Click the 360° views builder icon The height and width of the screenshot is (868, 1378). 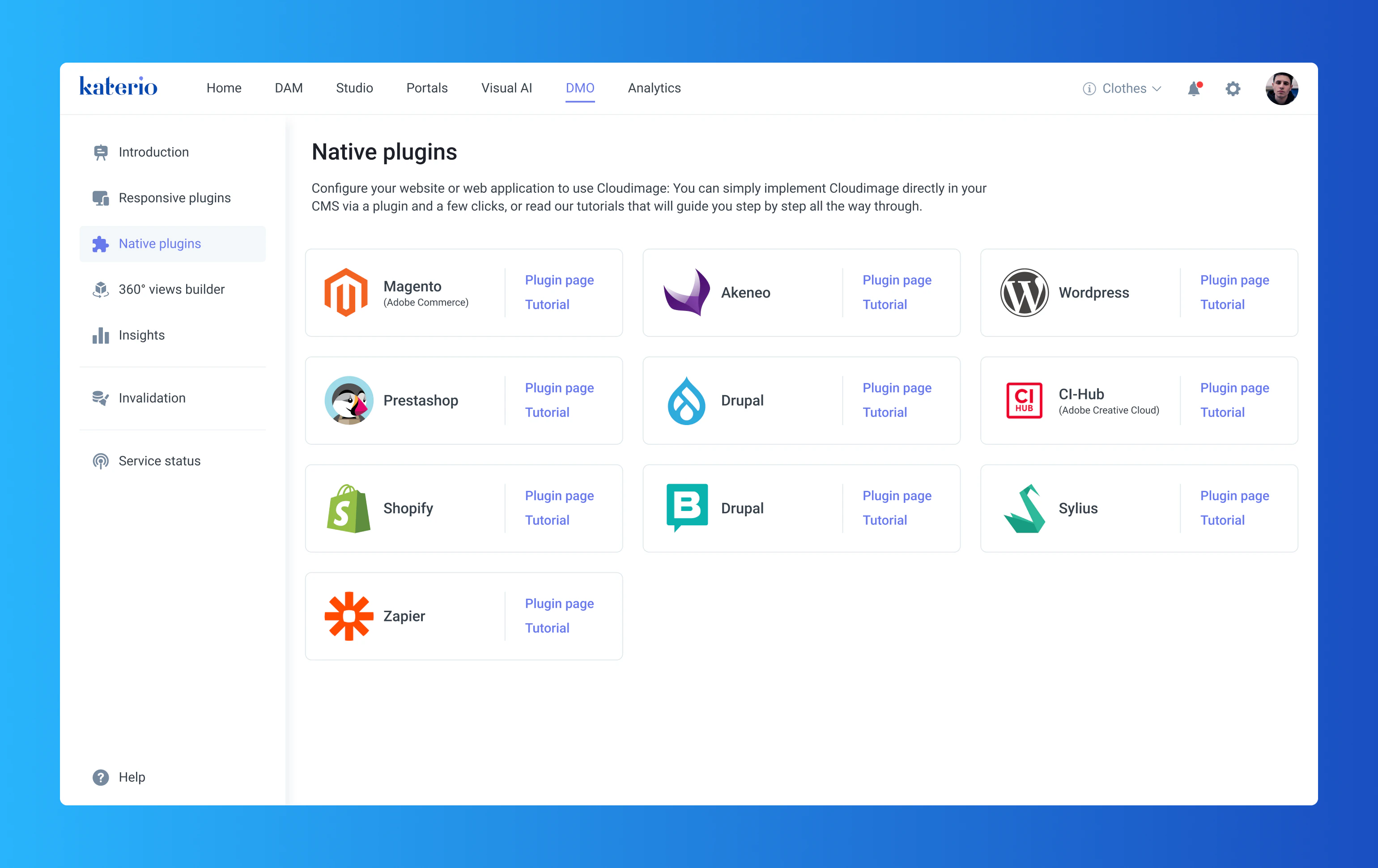coord(101,289)
